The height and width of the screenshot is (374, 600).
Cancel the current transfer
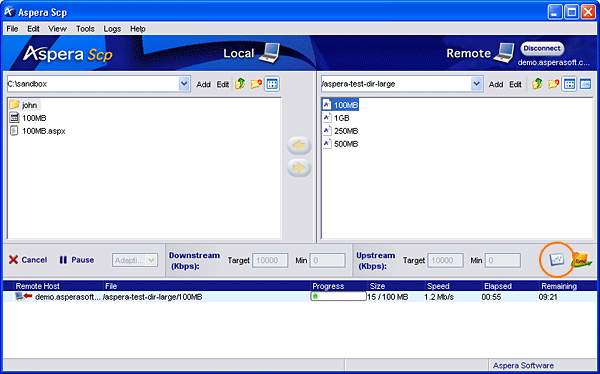coord(28,260)
